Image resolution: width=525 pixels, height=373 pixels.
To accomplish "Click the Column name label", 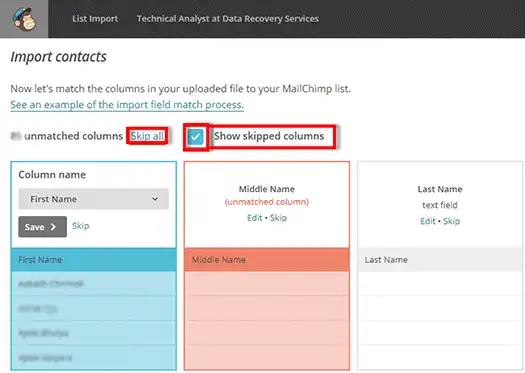I will (x=52, y=175).
